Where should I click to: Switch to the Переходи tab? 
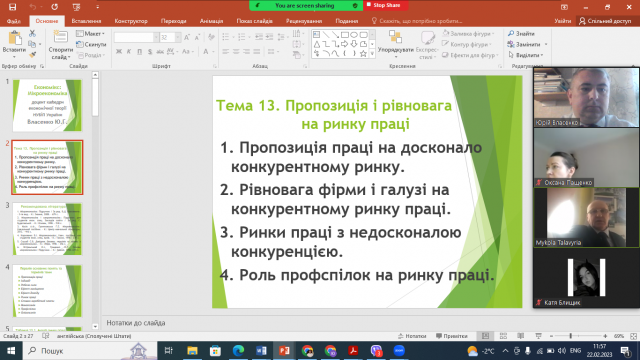pos(173,21)
